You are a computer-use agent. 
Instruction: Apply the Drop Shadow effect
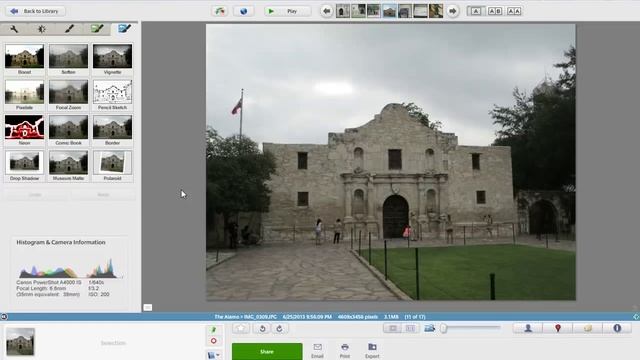24,166
